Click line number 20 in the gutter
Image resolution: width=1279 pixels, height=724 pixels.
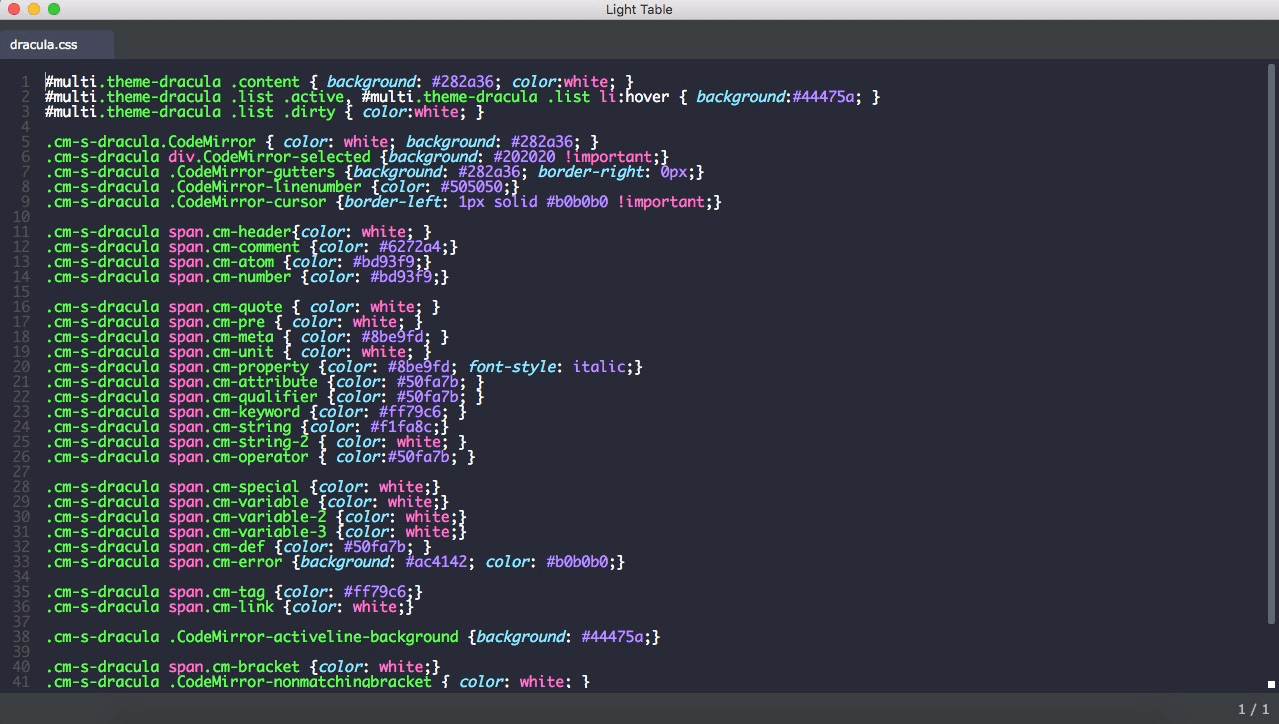tap(22, 366)
